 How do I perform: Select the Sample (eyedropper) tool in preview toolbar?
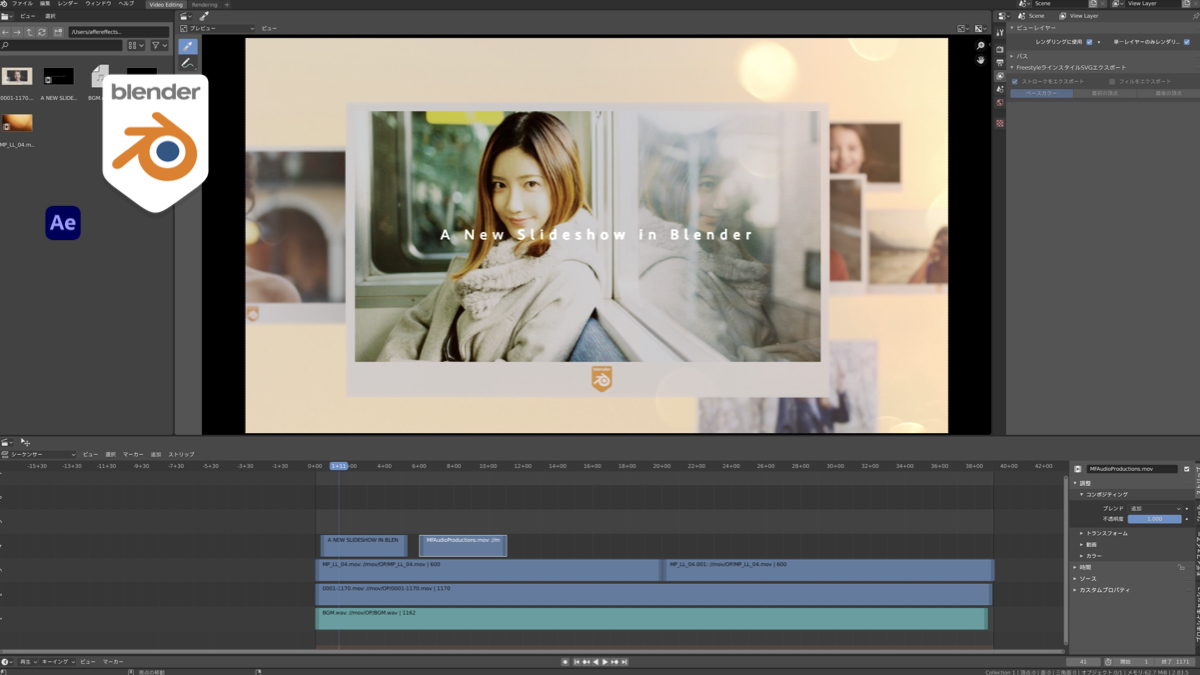[x=188, y=46]
